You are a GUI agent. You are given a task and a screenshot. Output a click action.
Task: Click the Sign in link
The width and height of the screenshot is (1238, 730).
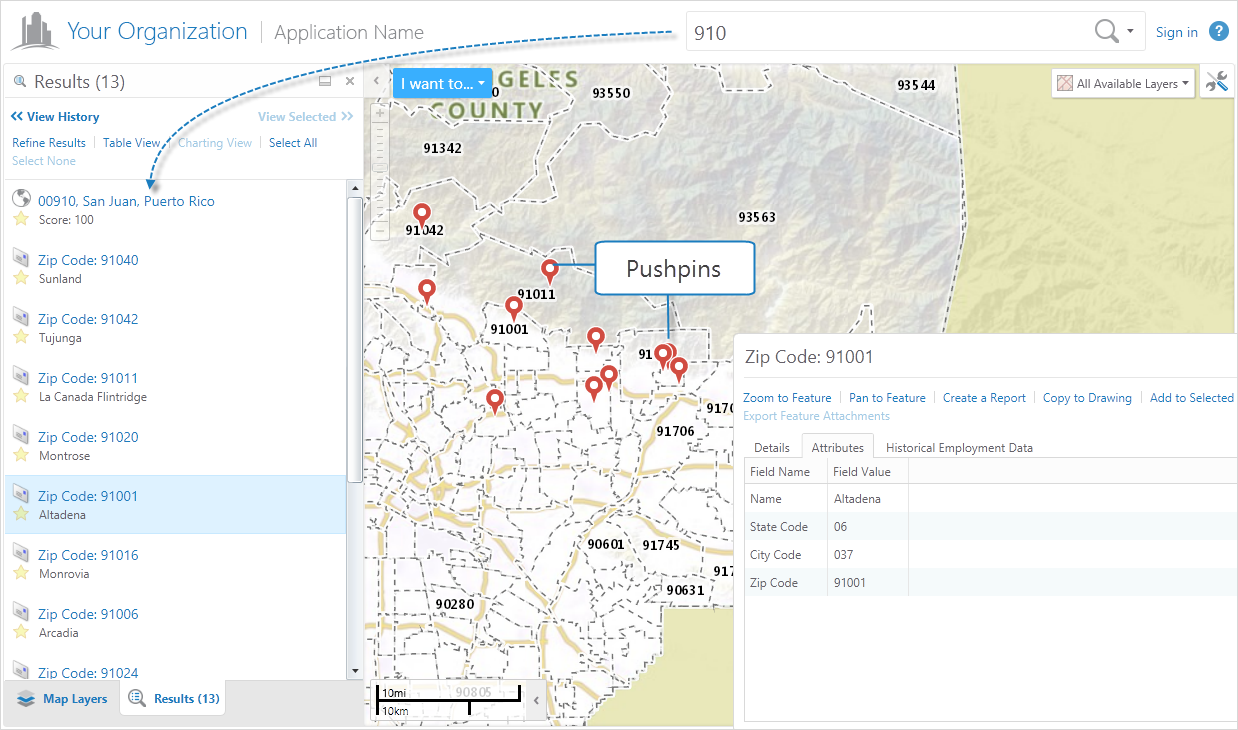pyautogui.click(x=1176, y=32)
